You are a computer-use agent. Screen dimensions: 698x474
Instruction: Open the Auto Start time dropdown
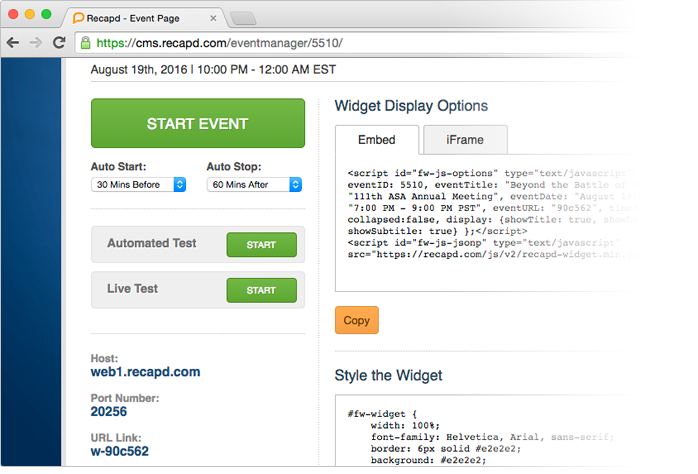tap(139, 185)
